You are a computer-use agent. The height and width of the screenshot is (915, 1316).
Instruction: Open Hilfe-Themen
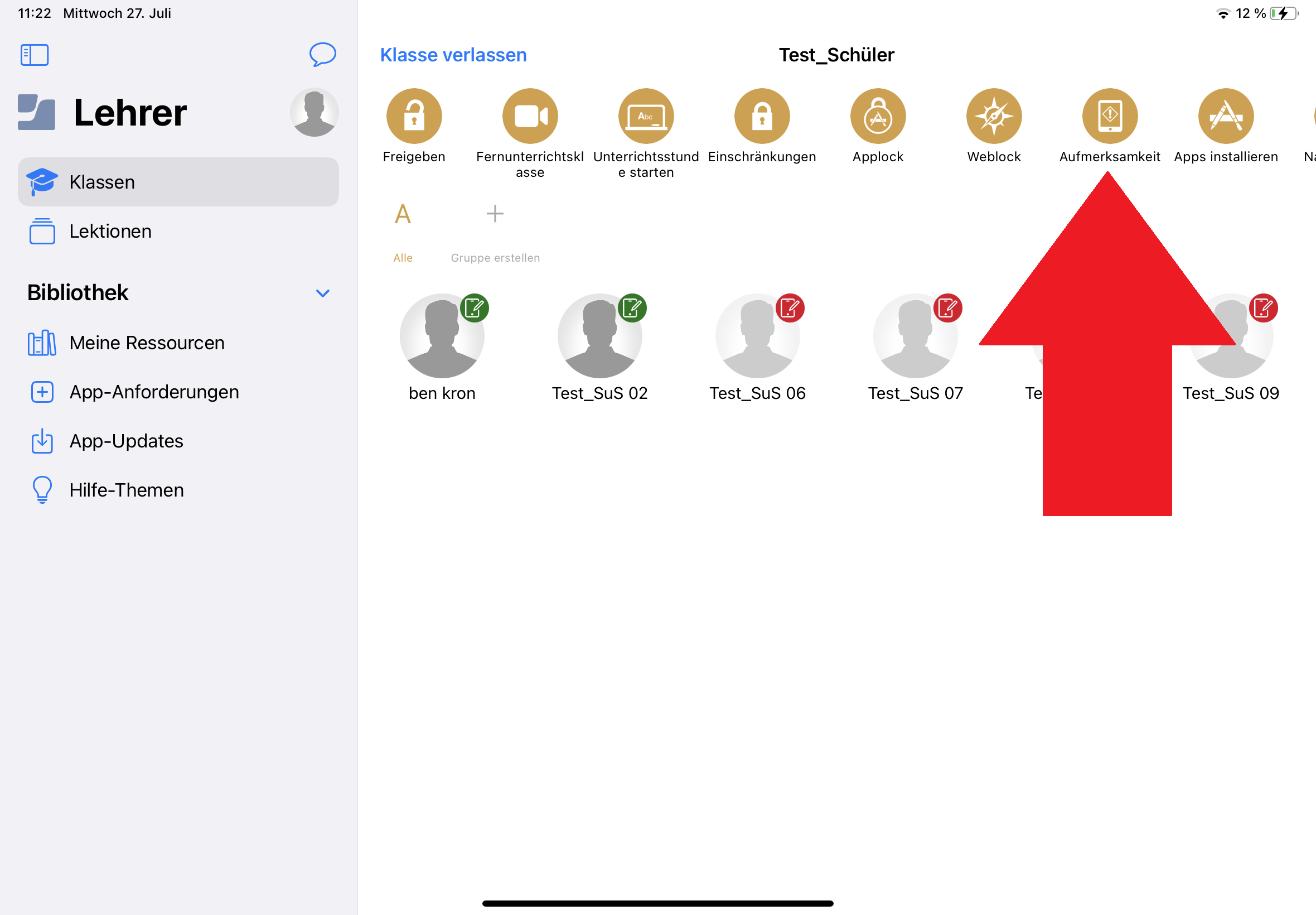tap(178, 490)
